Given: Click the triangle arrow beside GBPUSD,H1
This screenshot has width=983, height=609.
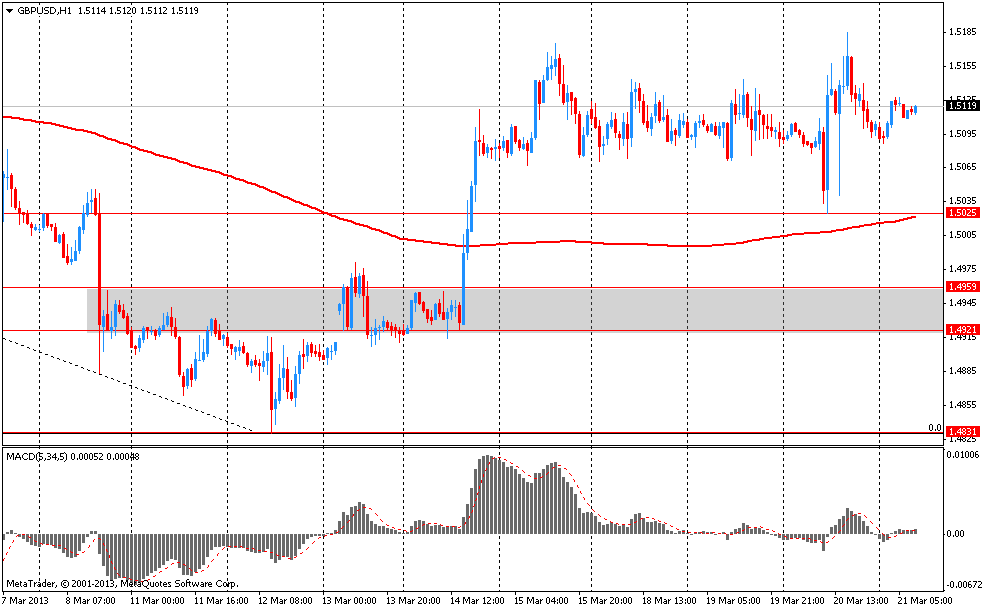Looking at the screenshot, I should (x=9, y=11).
